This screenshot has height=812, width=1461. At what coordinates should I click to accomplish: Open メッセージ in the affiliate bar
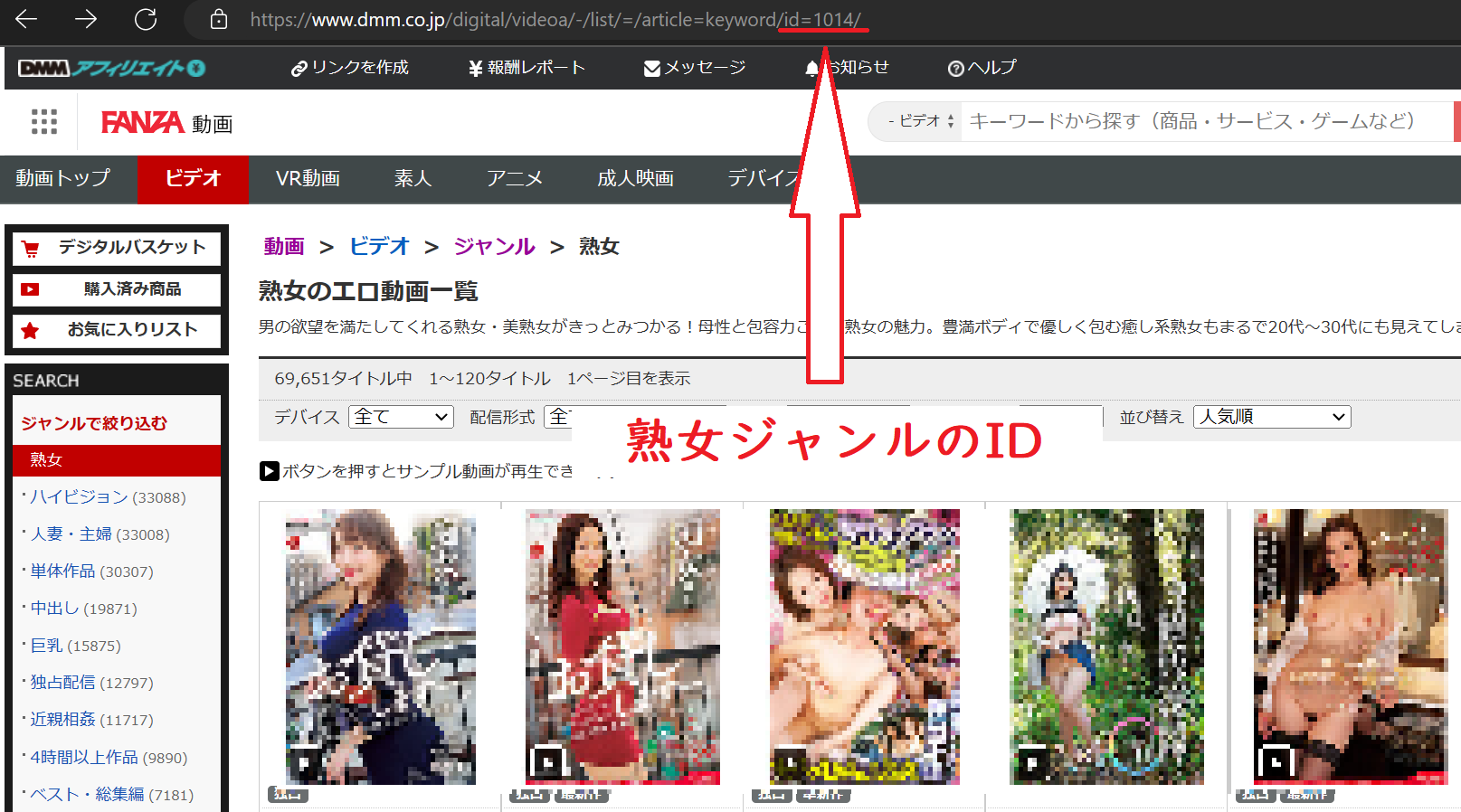(695, 68)
